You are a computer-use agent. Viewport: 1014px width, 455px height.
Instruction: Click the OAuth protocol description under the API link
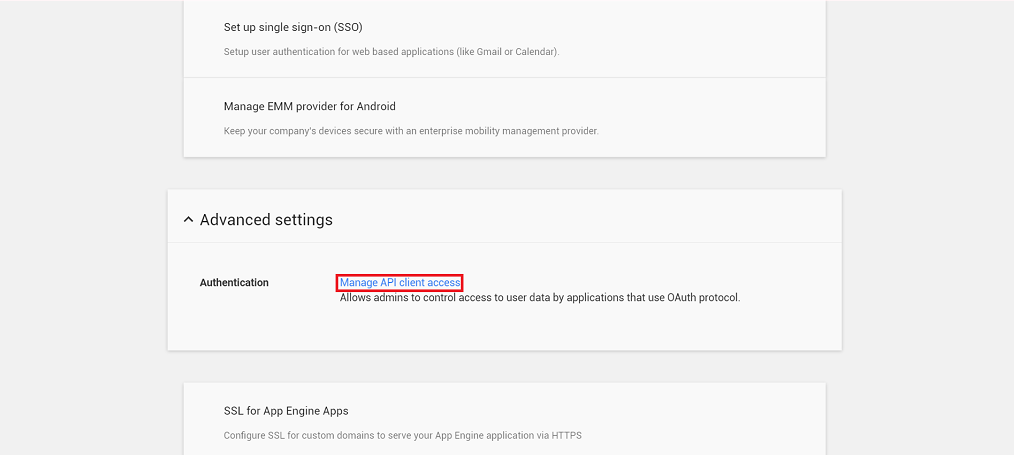point(540,299)
